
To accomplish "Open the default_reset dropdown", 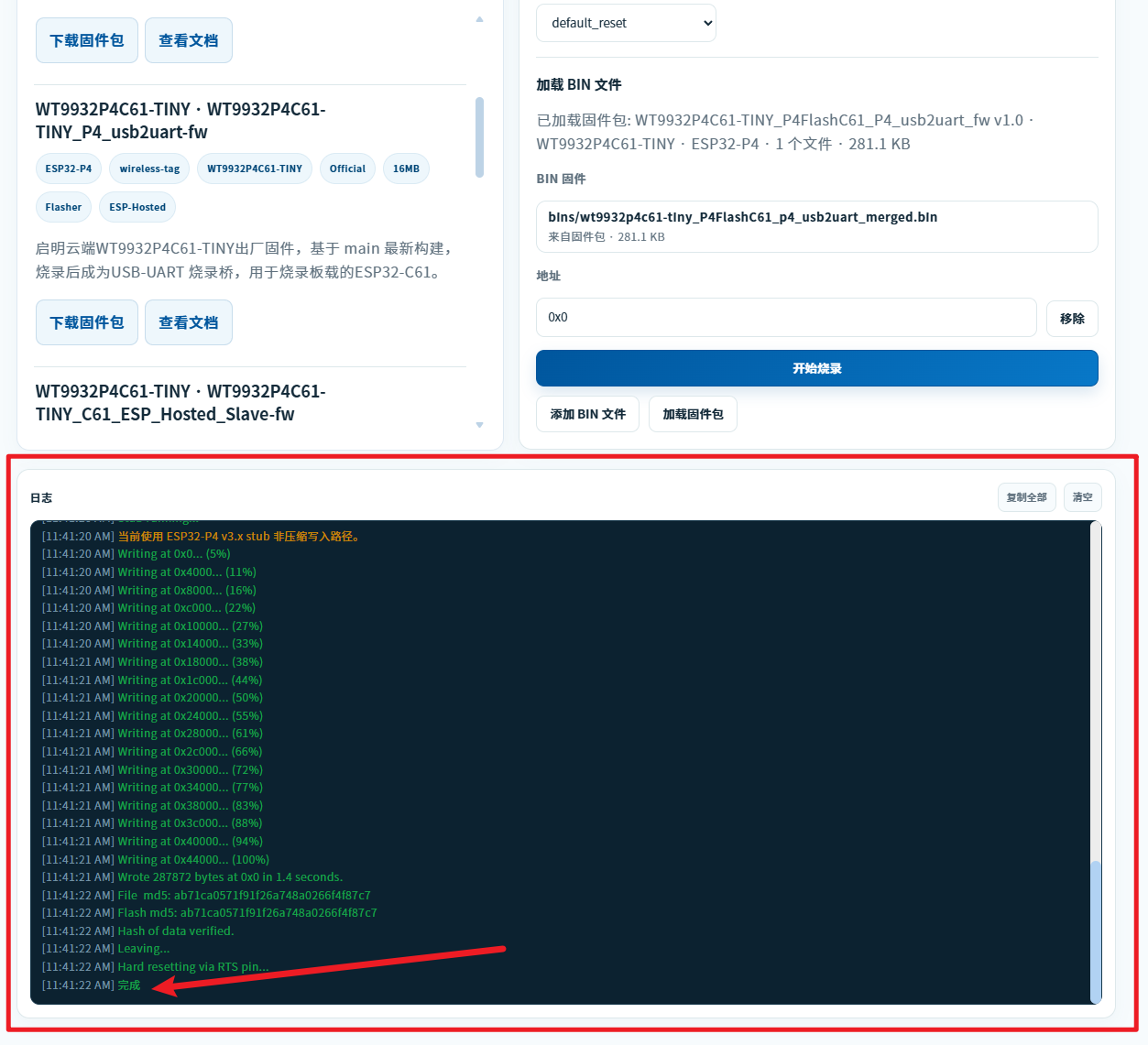I will point(626,23).
